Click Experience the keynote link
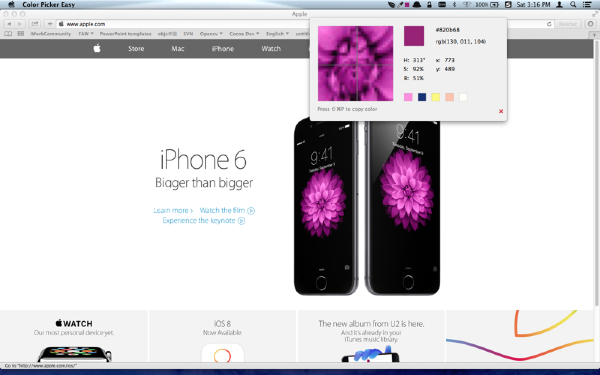The image size is (600, 375). point(204,220)
